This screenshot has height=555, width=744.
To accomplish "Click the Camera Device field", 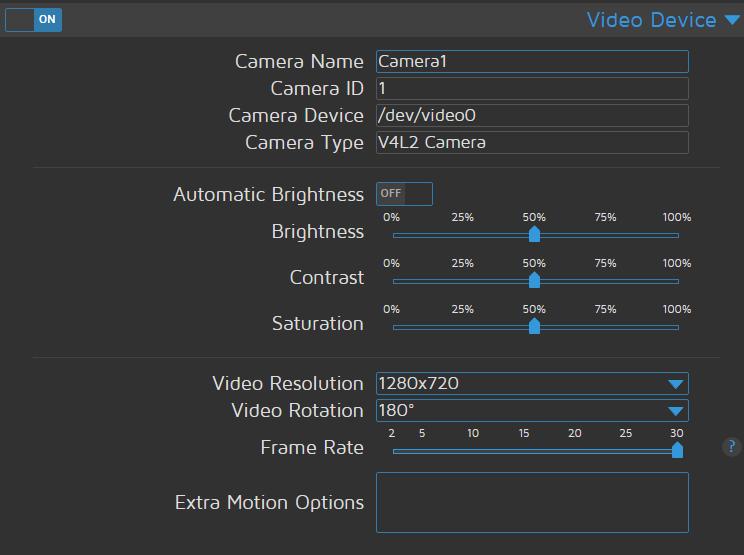I will tap(532, 116).
